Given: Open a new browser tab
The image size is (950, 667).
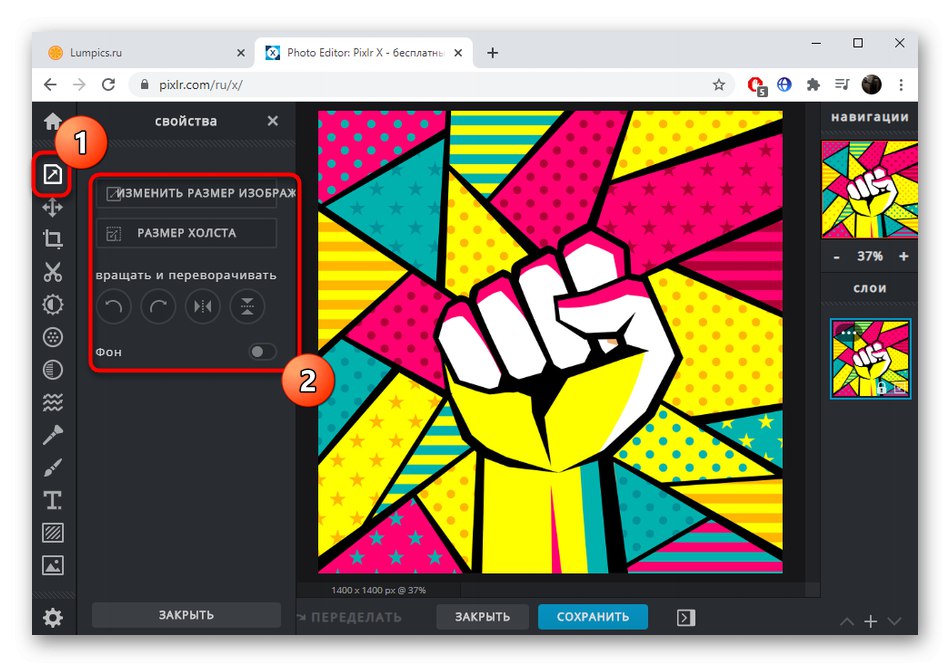Looking at the screenshot, I should tap(493, 53).
